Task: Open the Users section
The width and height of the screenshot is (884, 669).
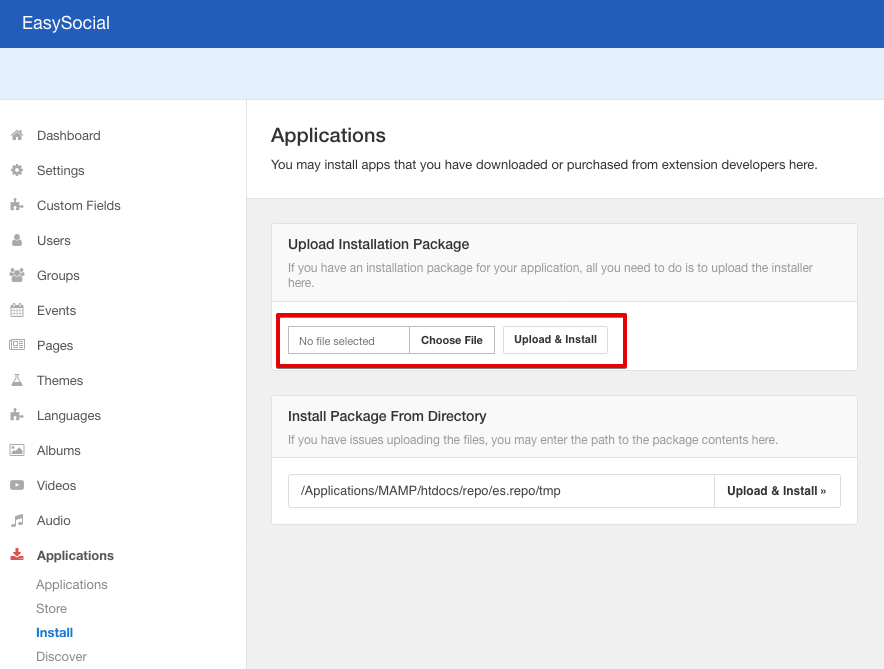Action: (54, 240)
